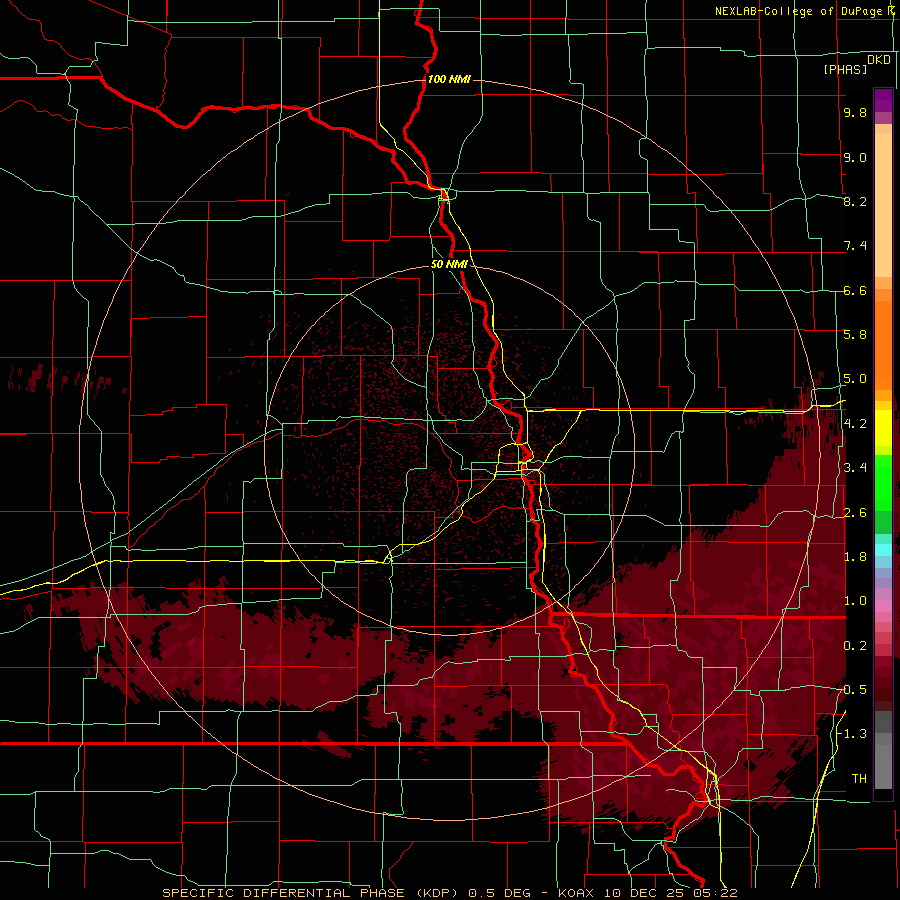Screen dimensions: 900x900
Task: Click the 9.8 value on the color scale
Action: (855, 112)
